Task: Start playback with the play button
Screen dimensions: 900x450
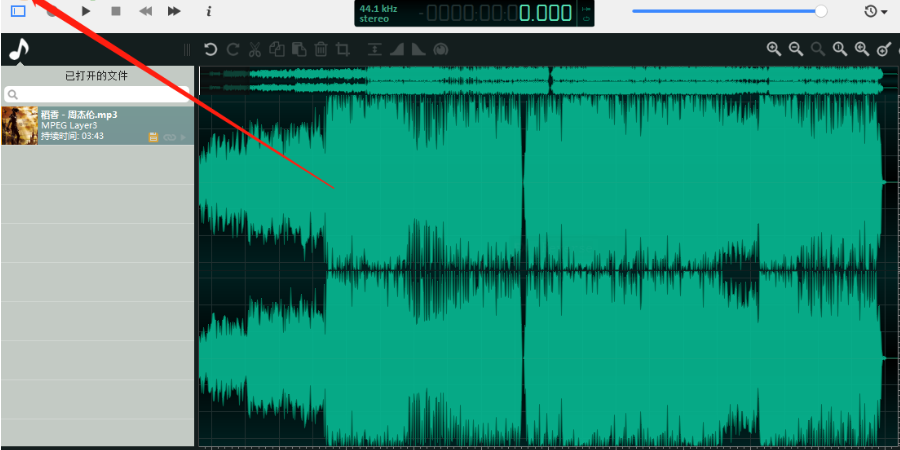Action: (x=86, y=11)
